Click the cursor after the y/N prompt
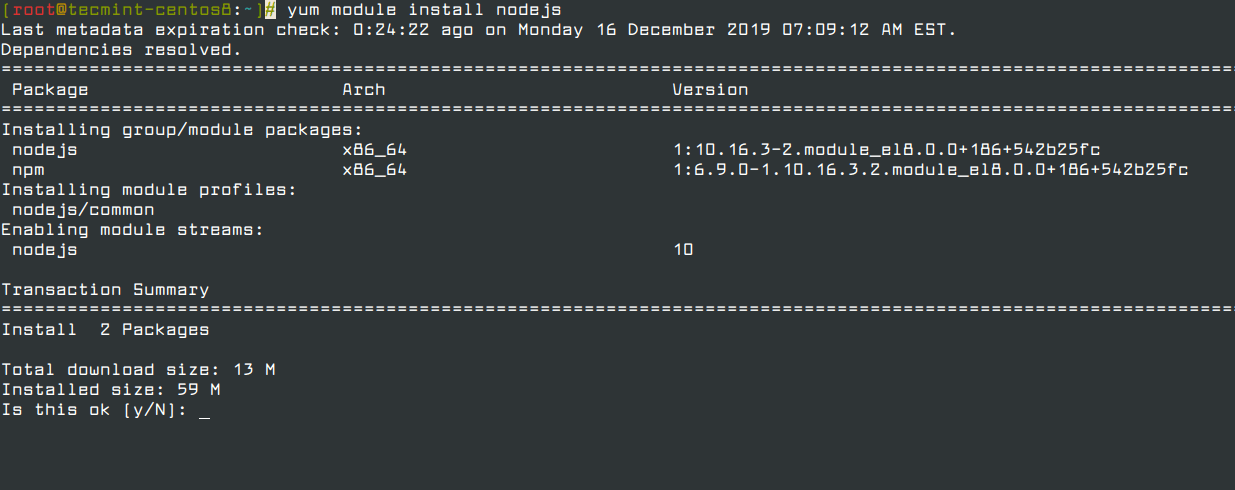The height and width of the screenshot is (490, 1235). (x=204, y=415)
